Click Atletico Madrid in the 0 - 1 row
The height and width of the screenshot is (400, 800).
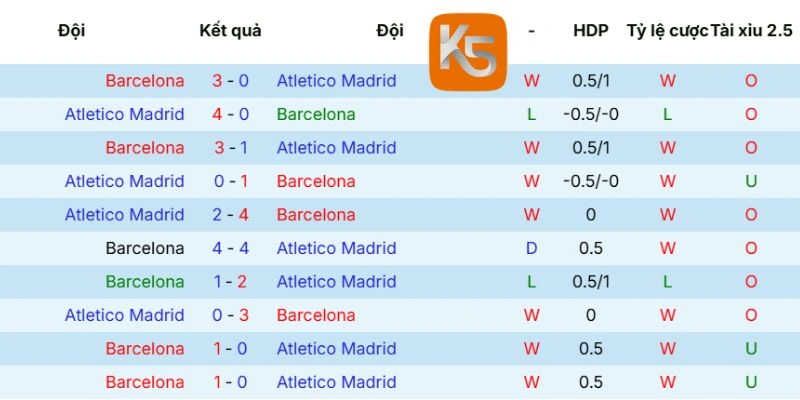pyautogui.click(x=125, y=181)
